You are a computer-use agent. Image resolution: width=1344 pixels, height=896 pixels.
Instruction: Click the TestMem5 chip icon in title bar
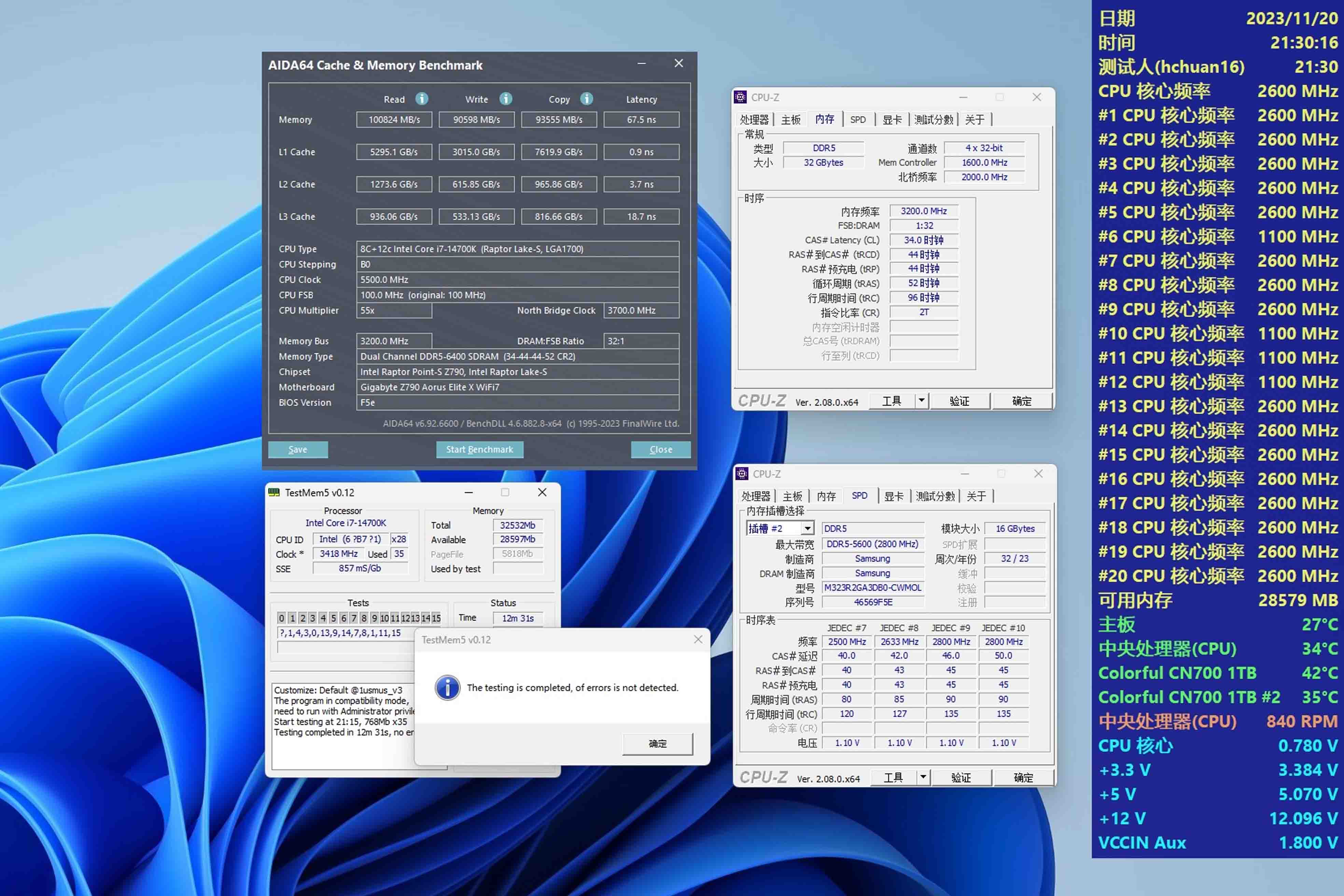pyautogui.click(x=274, y=492)
